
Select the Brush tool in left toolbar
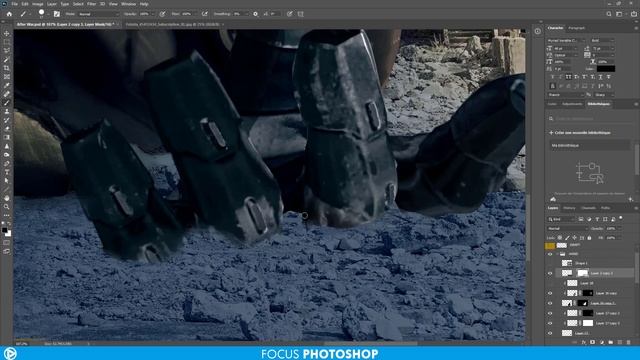[x=7, y=103]
